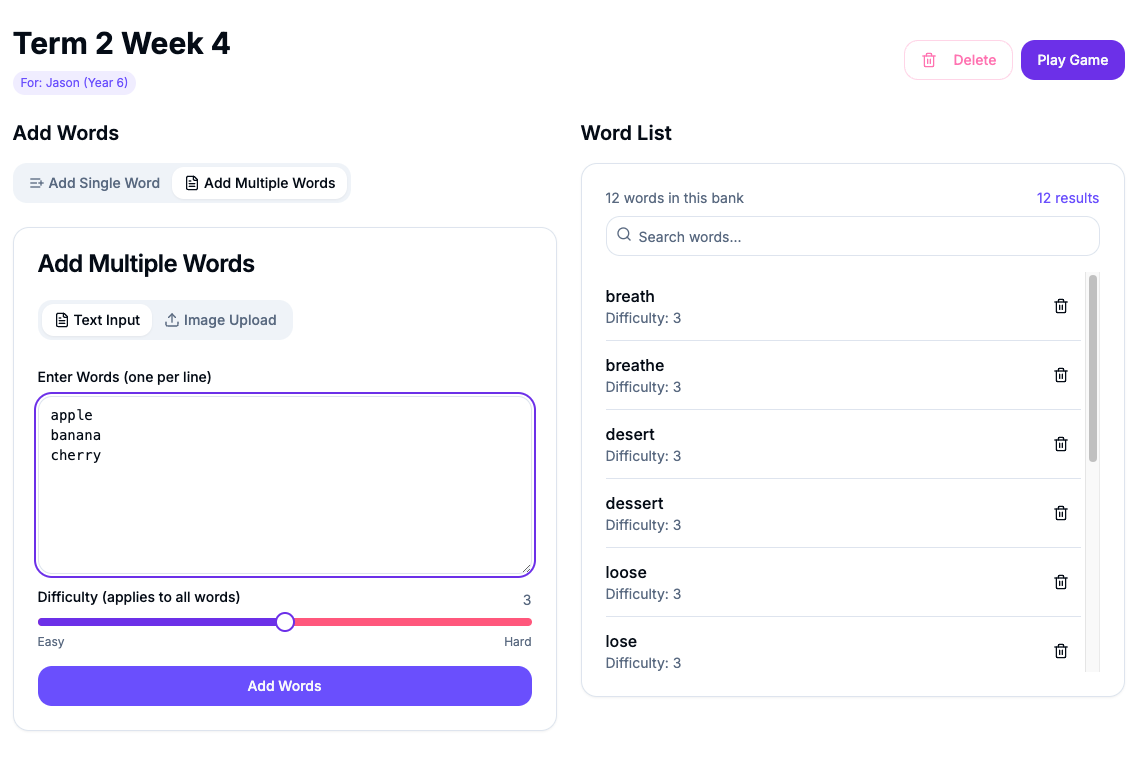The width and height of the screenshot is (1140, 764).
Task: Click into the Enter Words textarea
Action: 285,486
